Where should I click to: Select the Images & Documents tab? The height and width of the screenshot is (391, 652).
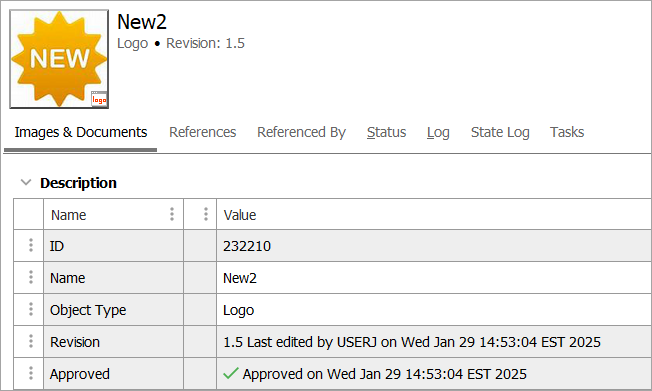click(x=81, y=132)
